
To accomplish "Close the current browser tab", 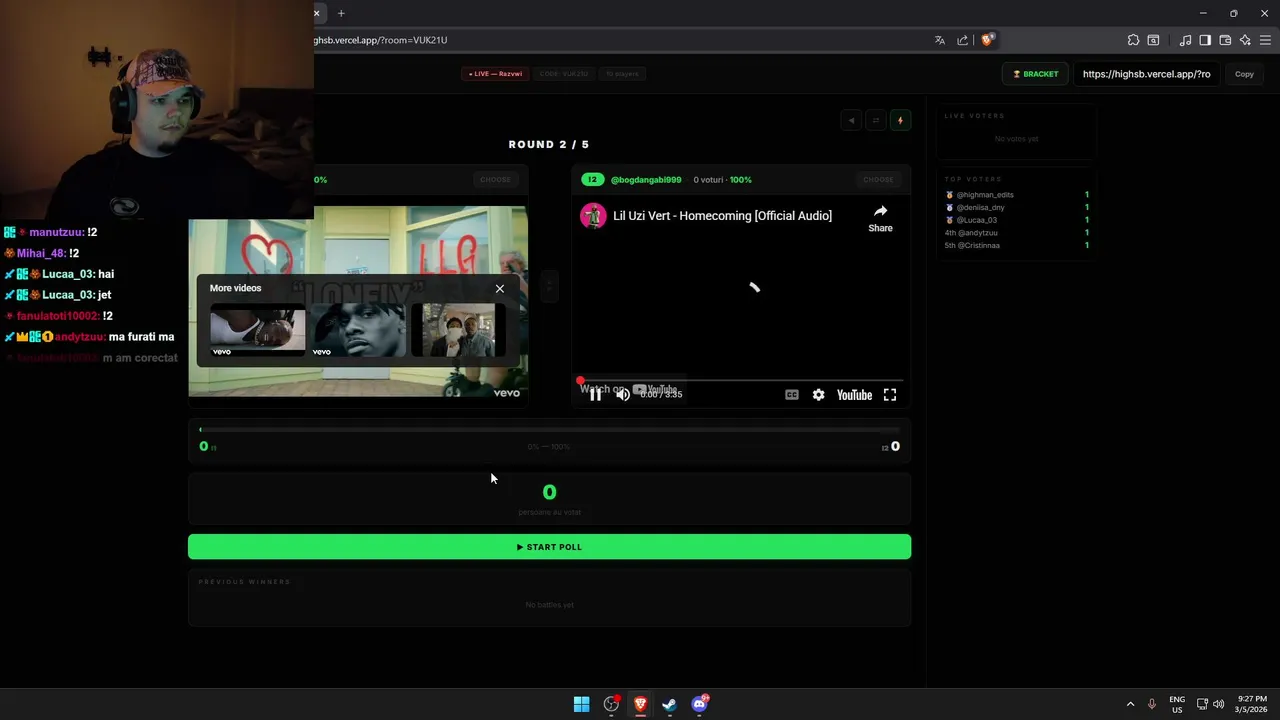I will click(x=316, y=13).
